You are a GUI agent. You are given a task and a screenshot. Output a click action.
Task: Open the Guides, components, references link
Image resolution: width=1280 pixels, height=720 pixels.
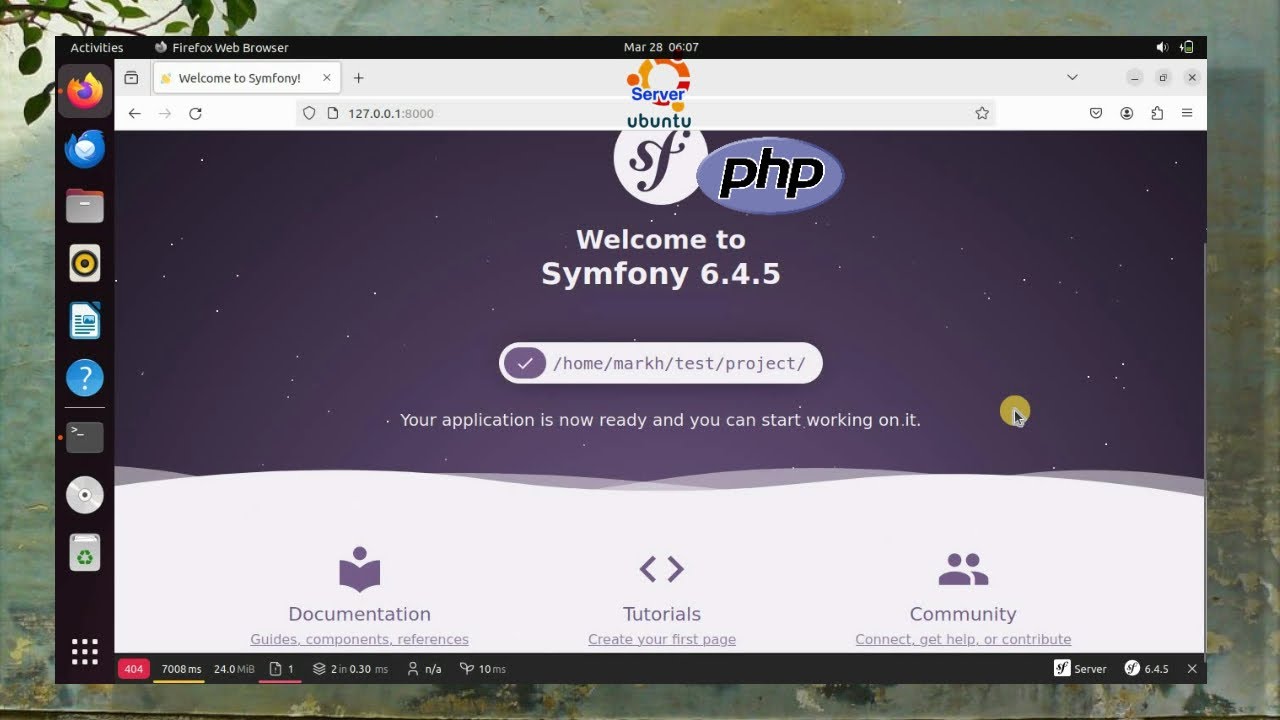pyautogui.click(x=359, y=639)
